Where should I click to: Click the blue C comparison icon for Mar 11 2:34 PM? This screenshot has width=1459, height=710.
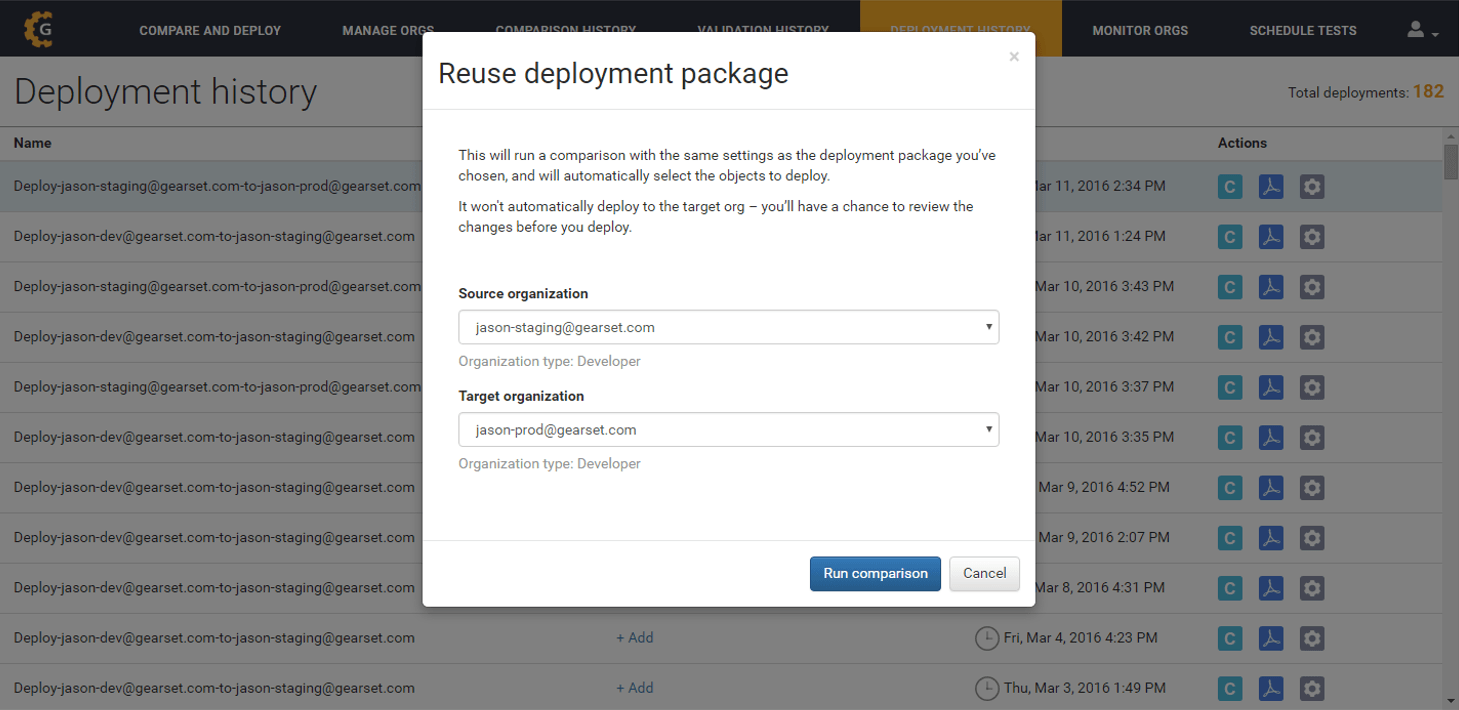[1230, 187]
